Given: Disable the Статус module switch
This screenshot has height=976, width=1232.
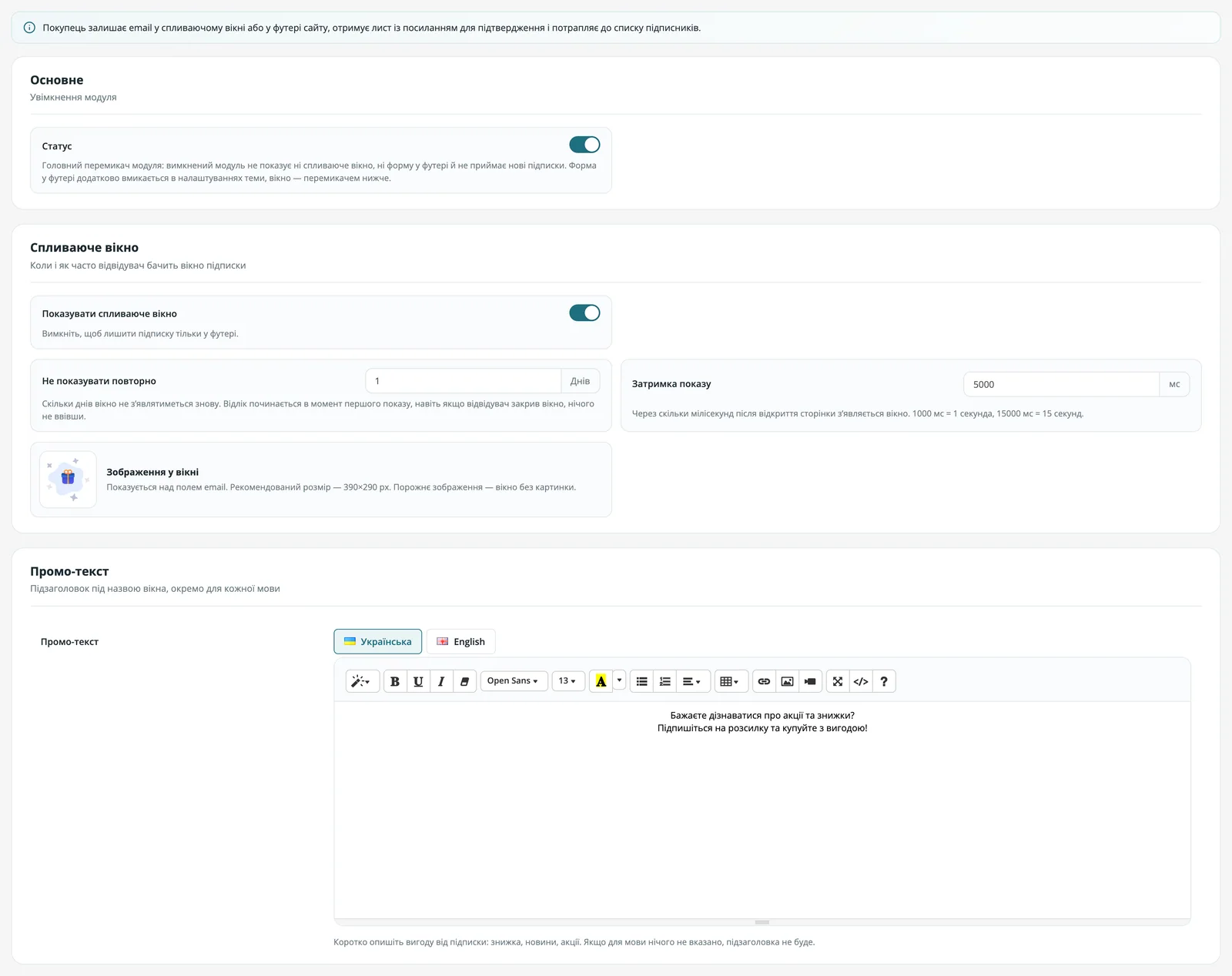Looking at the screenshot, I should pos(584,145).
